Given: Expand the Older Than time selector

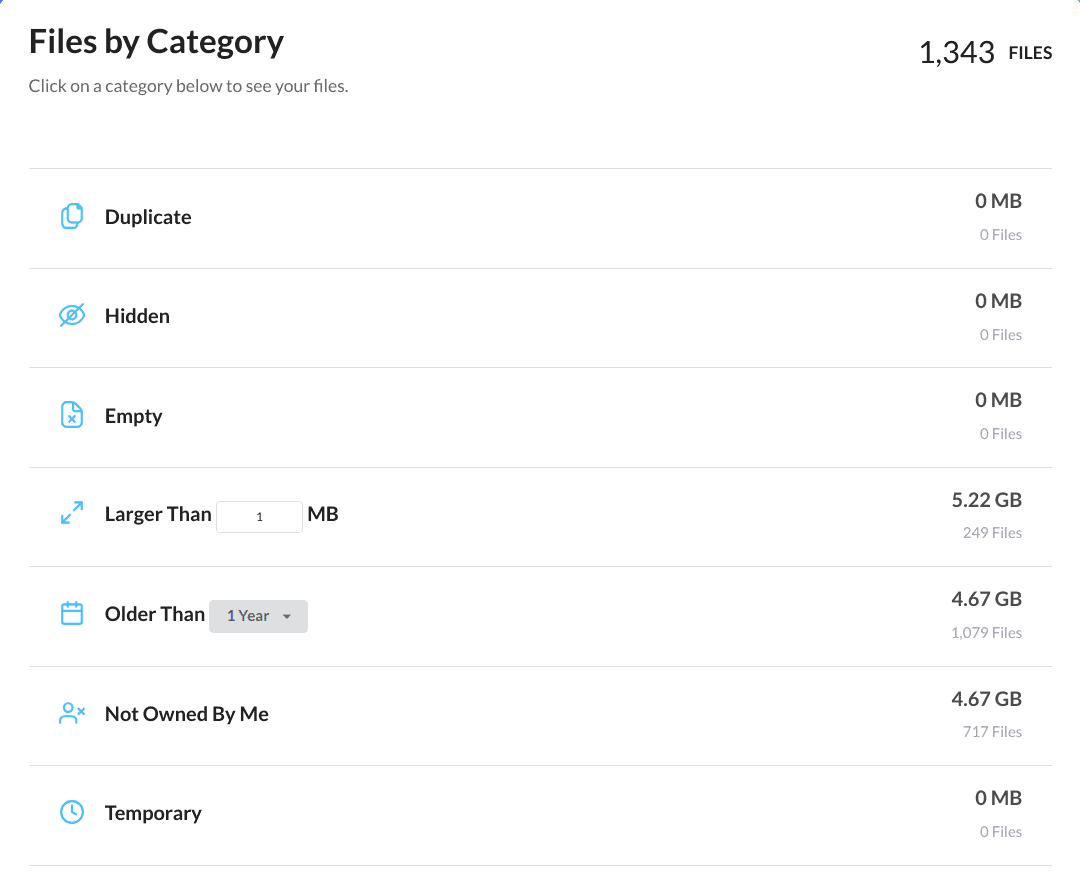Looking at the screenshot, I should point(258,616).
